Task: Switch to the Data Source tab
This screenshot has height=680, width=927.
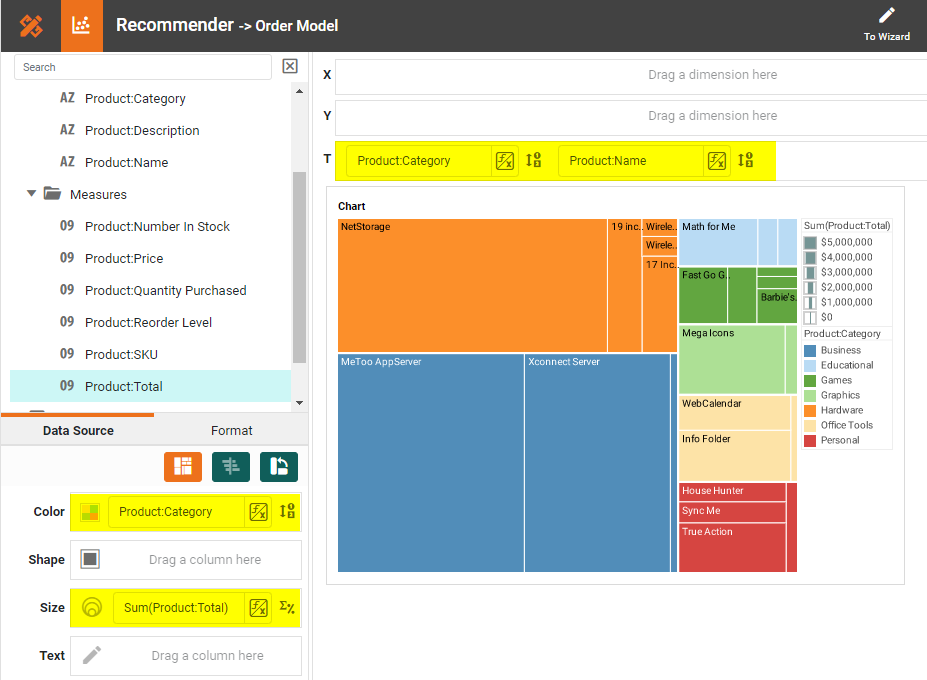Action: tap(78, 430)
